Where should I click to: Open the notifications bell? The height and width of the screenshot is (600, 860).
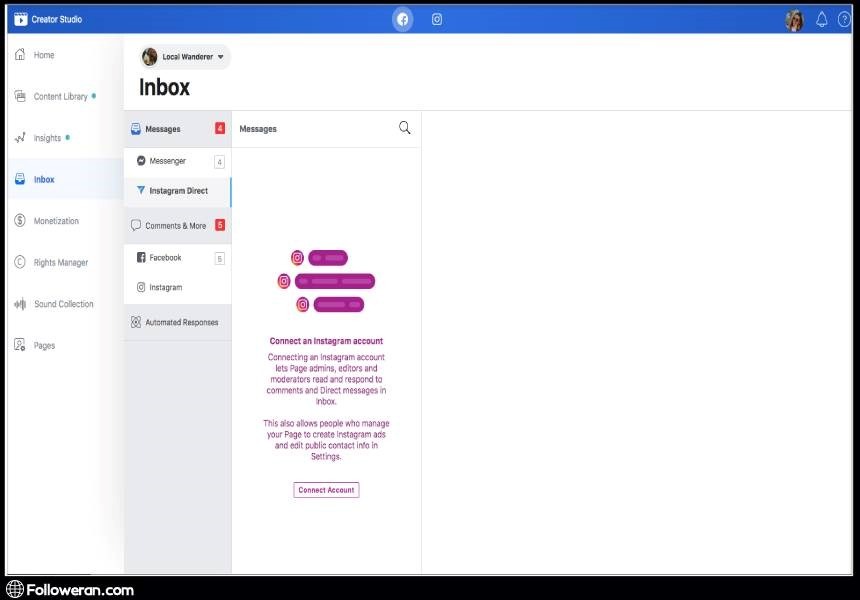821,19
